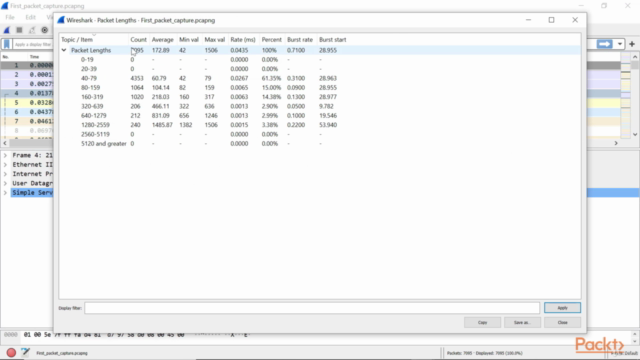Click the restart capture toolbar icon
640x360 pixels.
tap(32, 30)
